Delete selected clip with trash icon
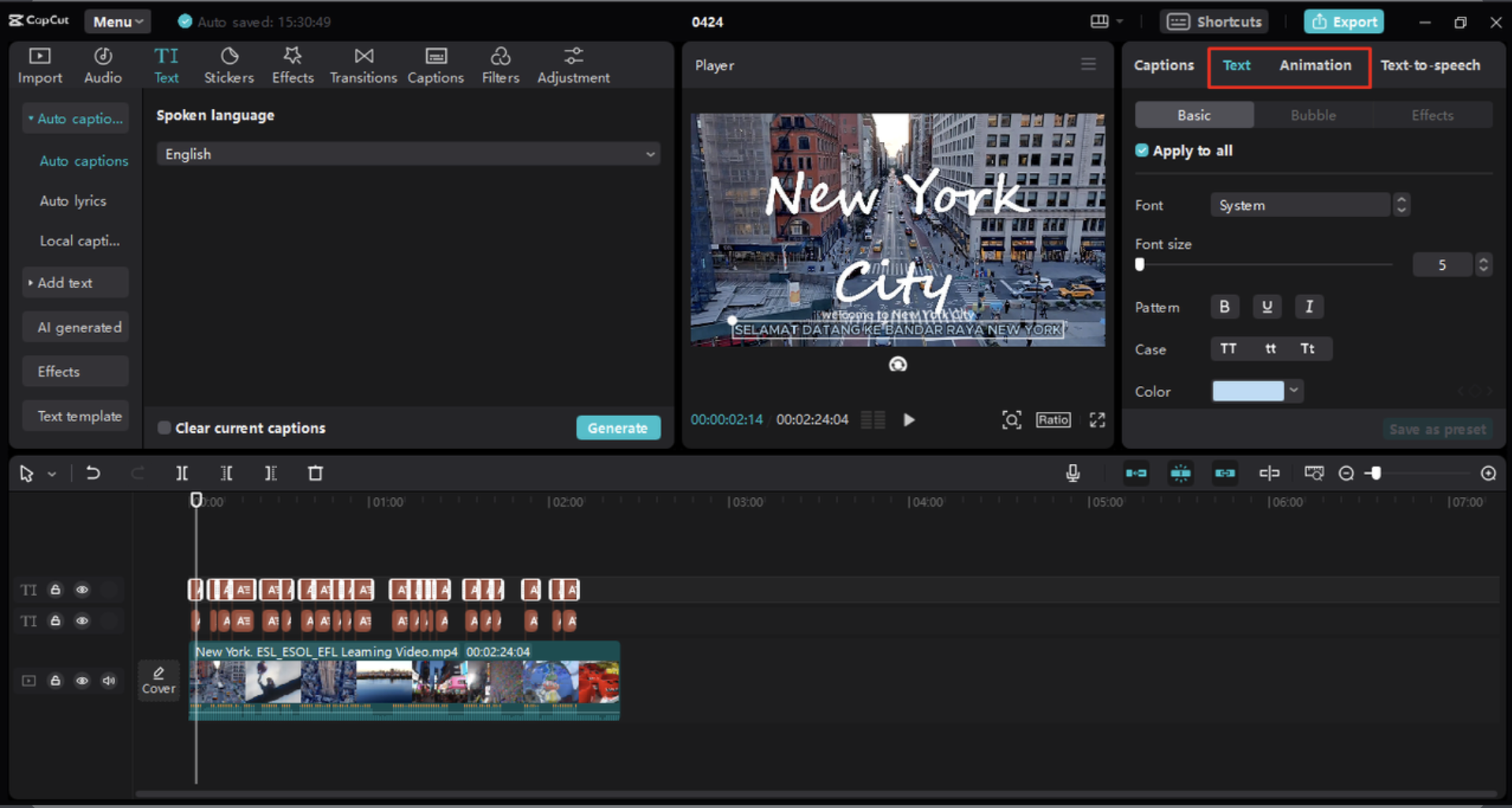Viewport: 1512px width, 808px height. click(x=315, y=473)
